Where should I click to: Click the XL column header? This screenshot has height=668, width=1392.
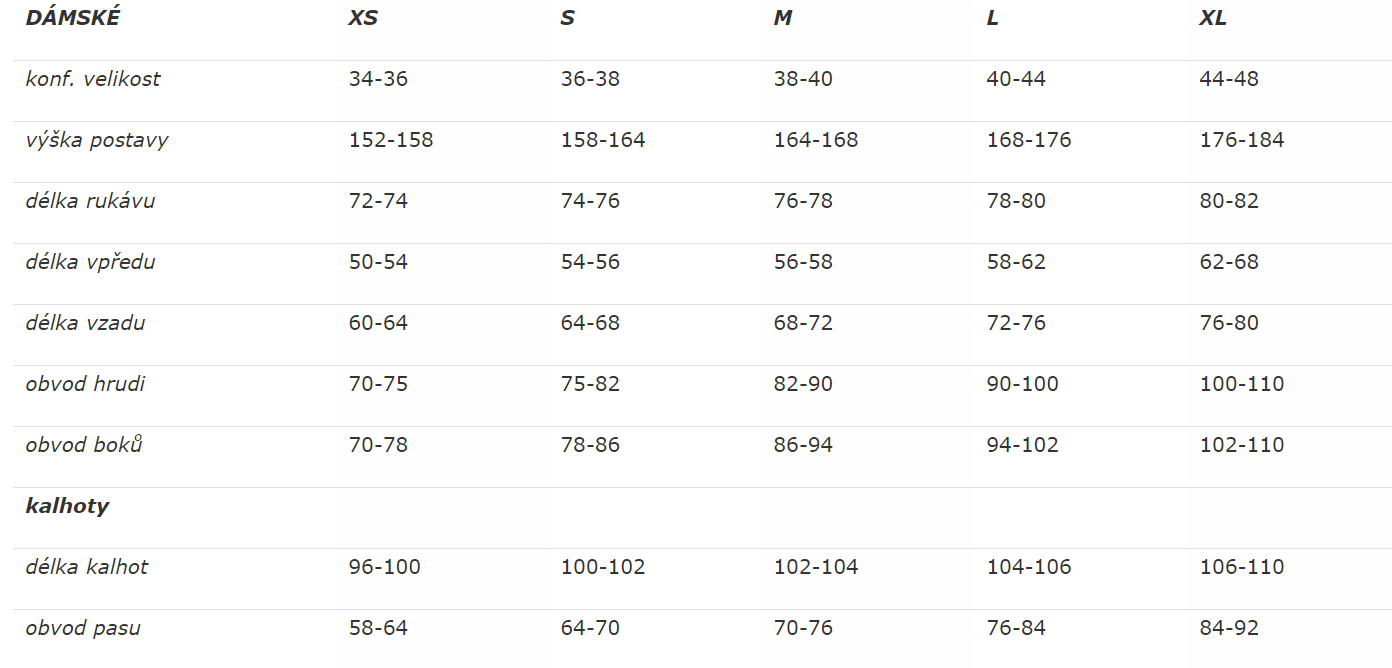tap(1213, 18)
